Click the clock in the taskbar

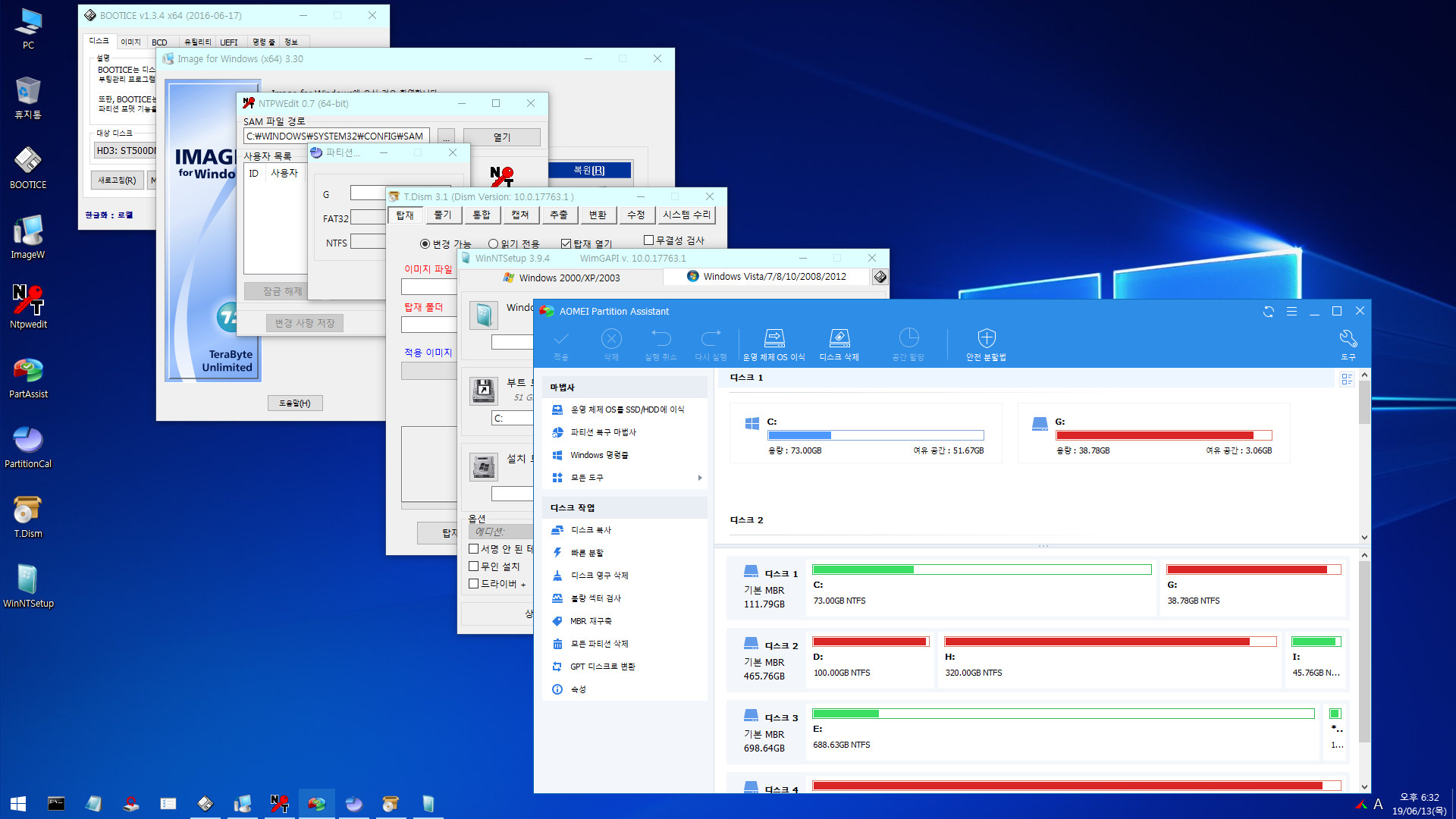[1419, 804]
